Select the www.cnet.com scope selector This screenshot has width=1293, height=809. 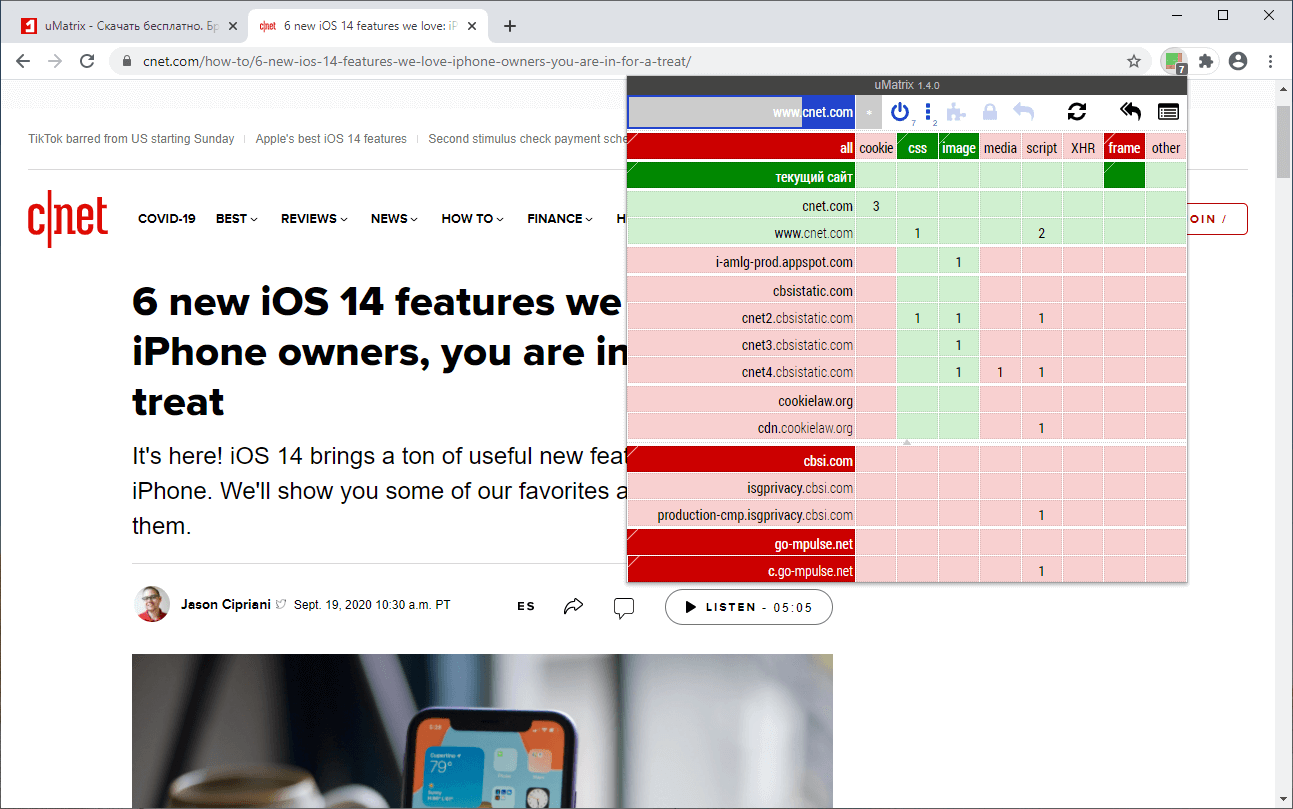click(741, 112)
